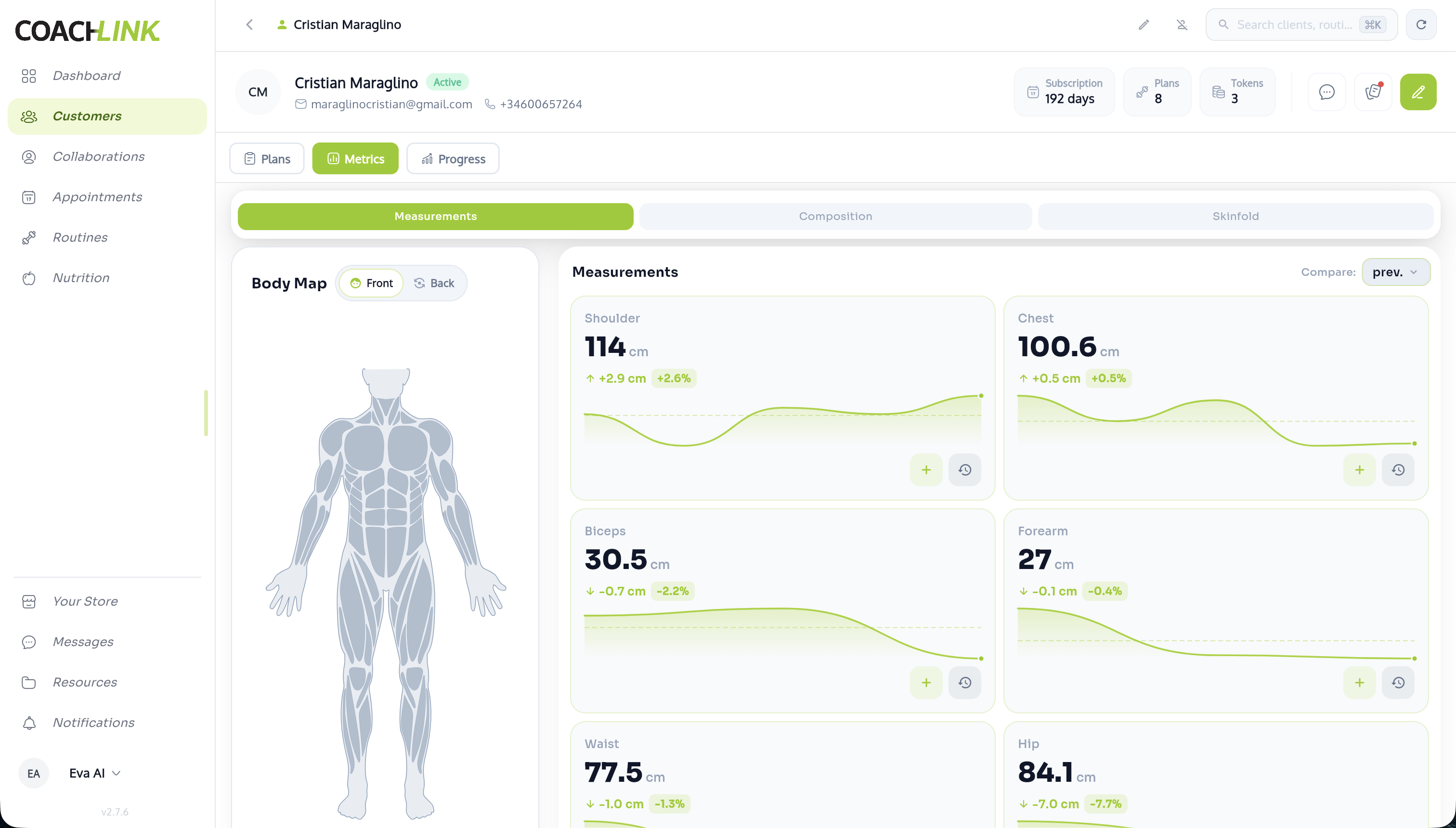Click the sidebar scrollbar handle
The image size is (1456, 828).
click(x=206, y=413)
